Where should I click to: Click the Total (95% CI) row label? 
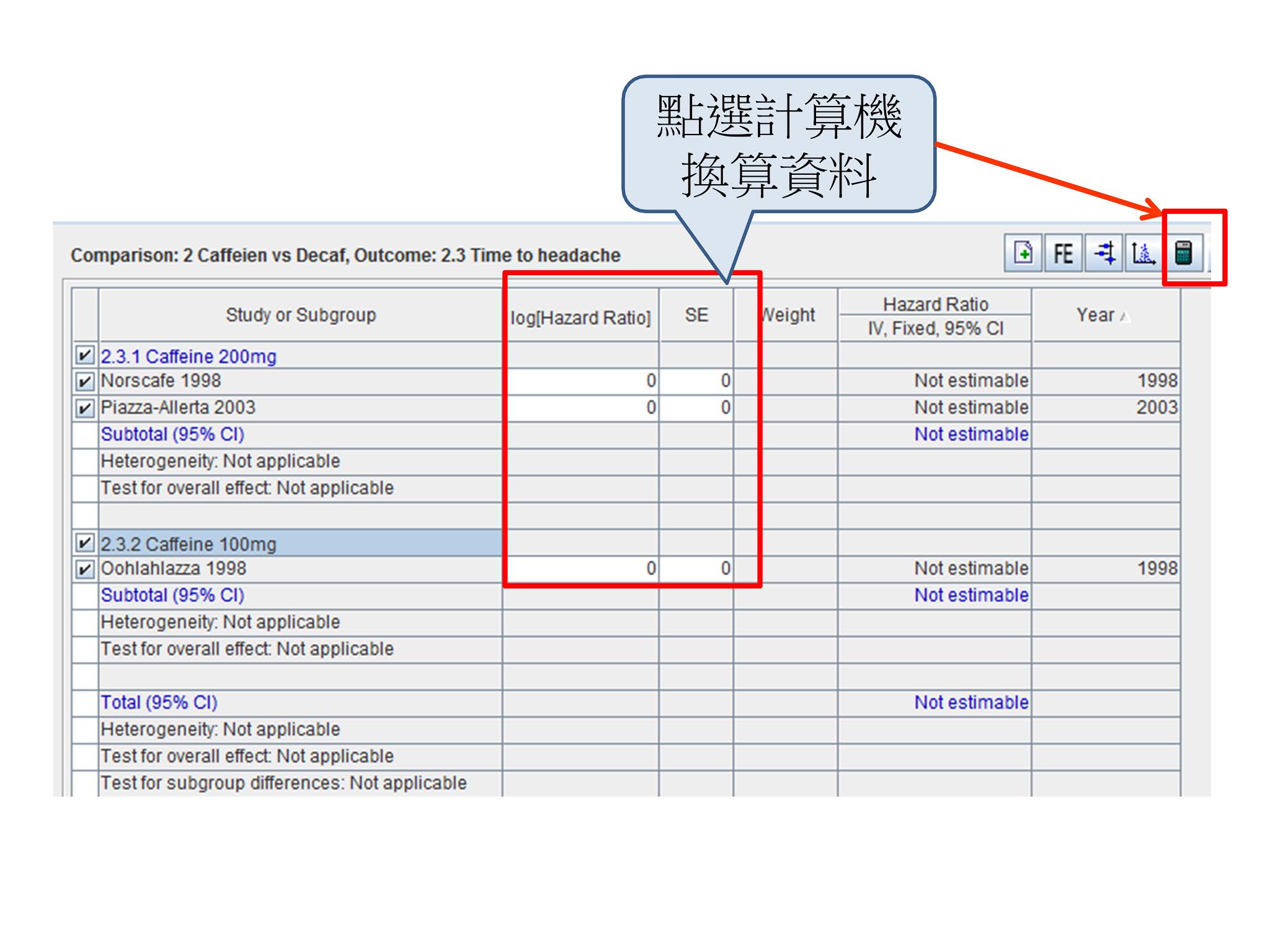pos(159,702)
